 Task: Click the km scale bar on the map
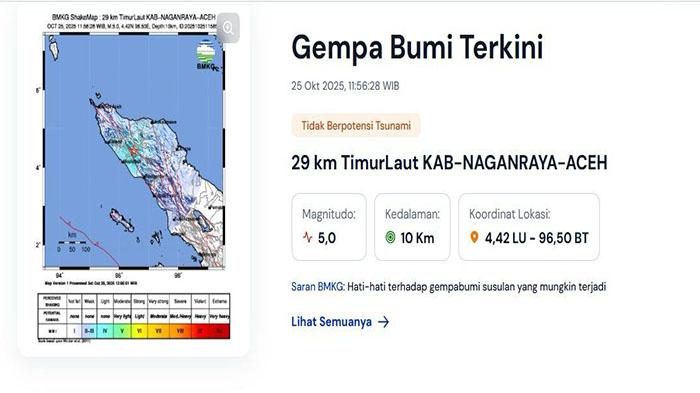[x=74, y=242]
